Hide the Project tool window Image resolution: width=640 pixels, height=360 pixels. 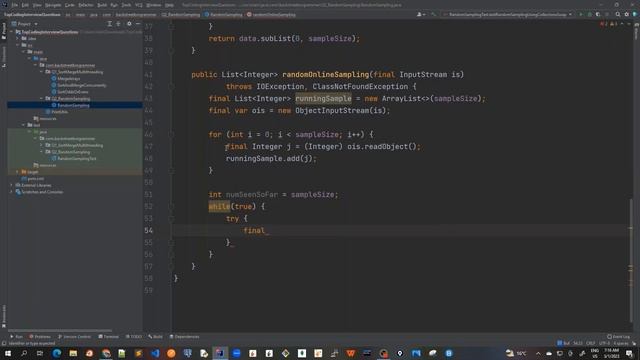point(138,24)
